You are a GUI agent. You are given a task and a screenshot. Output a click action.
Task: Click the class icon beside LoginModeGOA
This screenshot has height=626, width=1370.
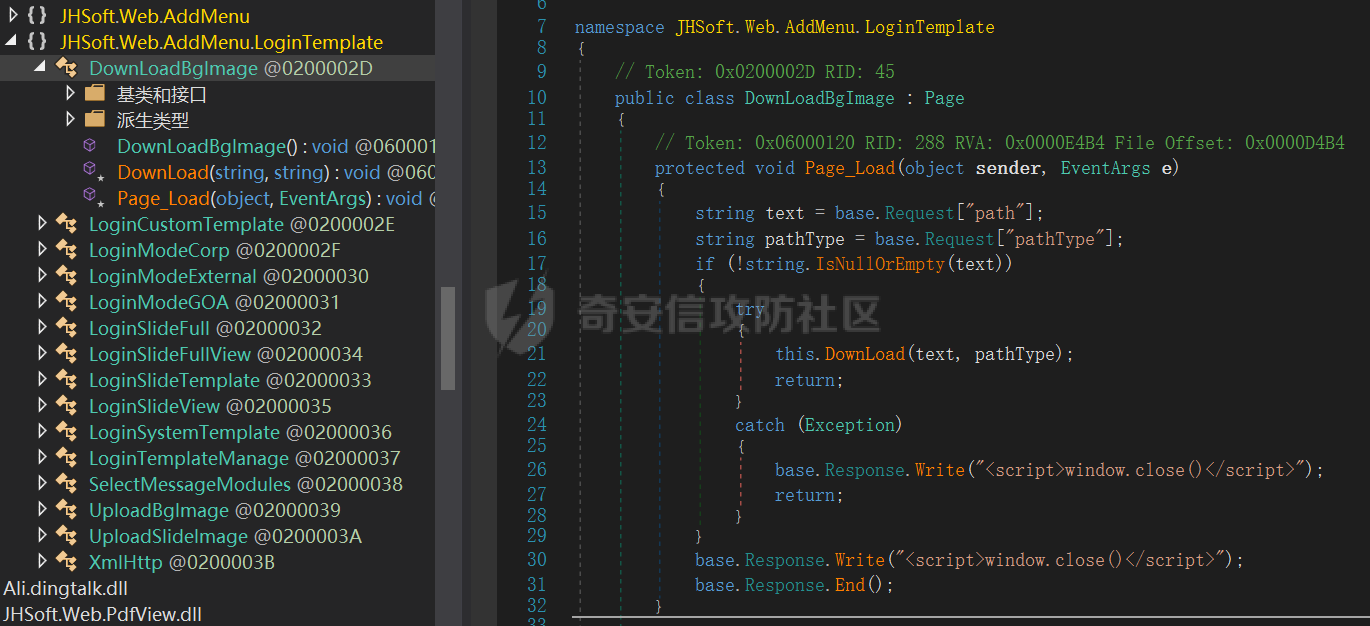pos(67,302)
